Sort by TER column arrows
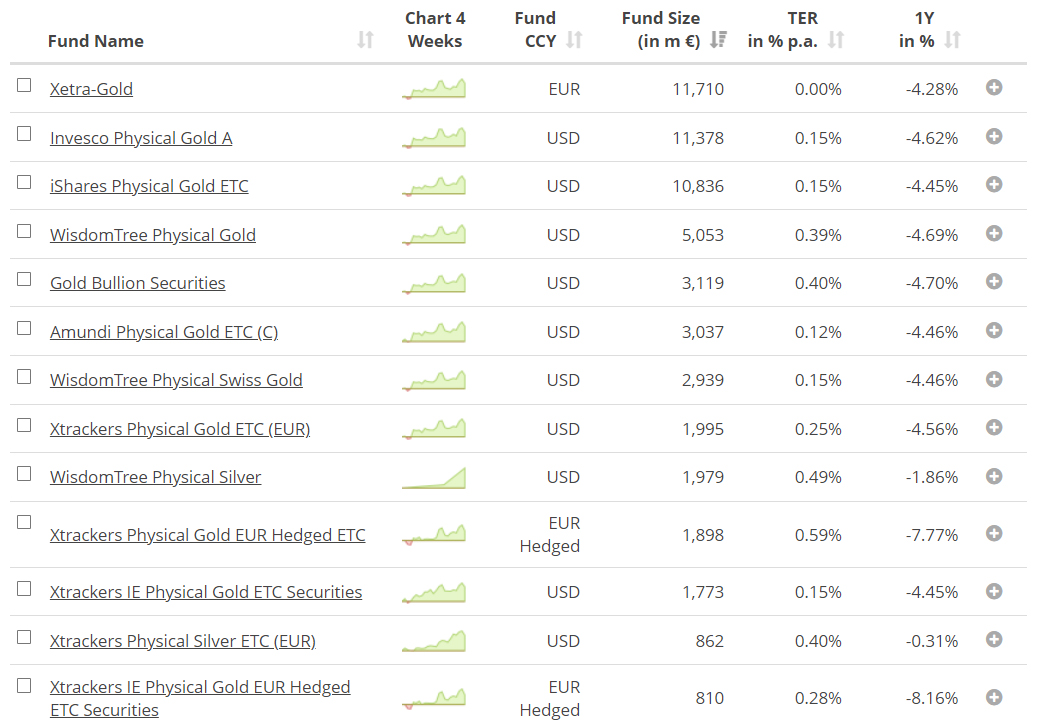 coord(836,40)
